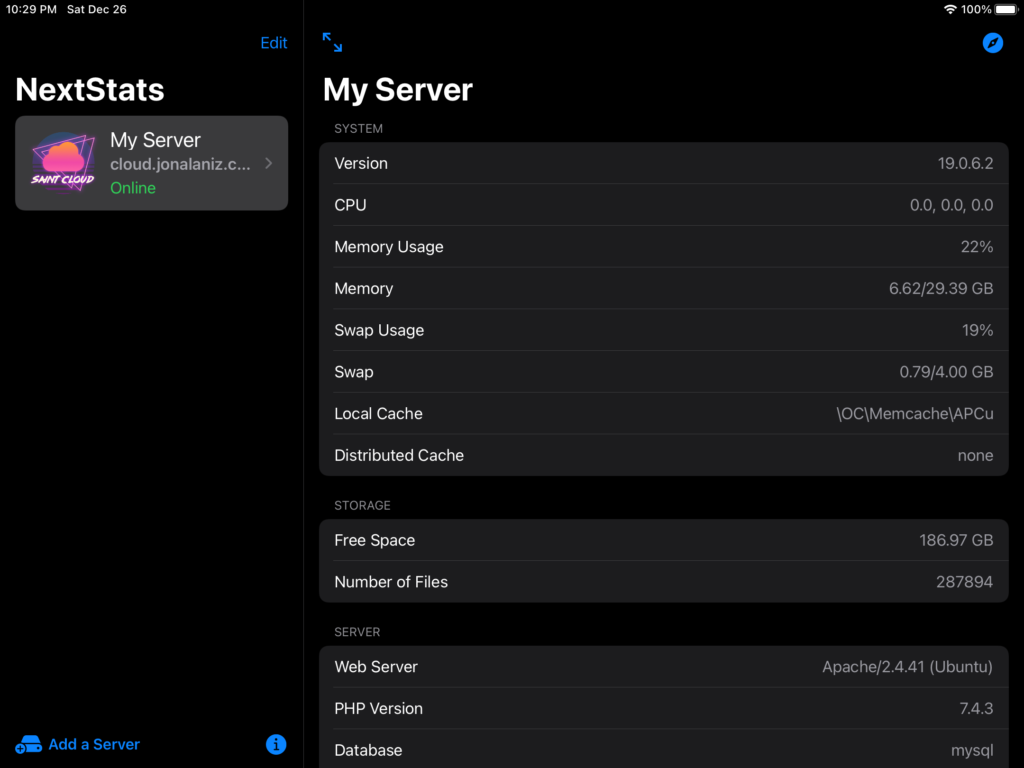
Task: Open My Server row chevron
Action: point(268,163)
